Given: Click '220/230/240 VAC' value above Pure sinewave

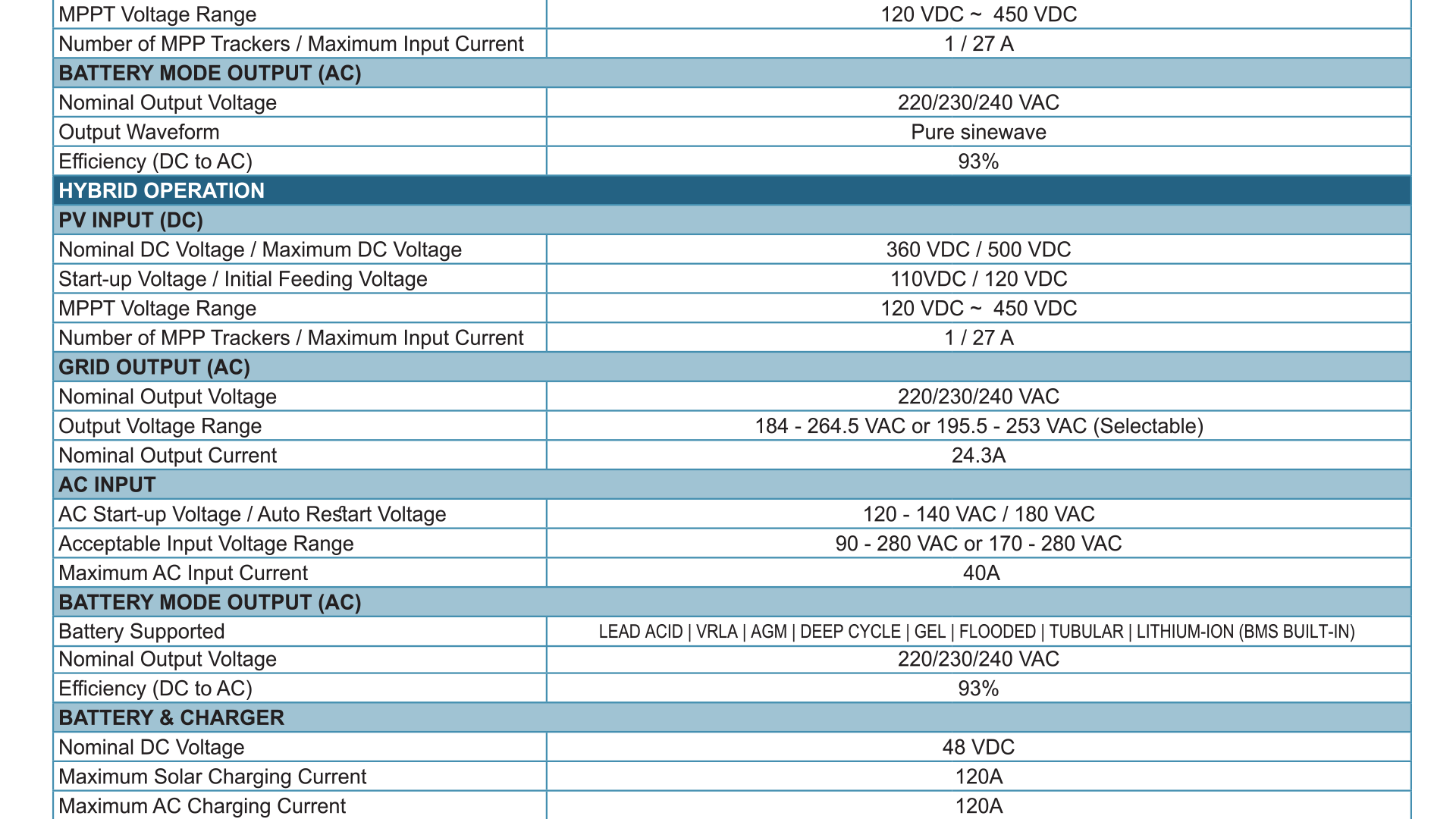Looking at the screenshot, I should click(978, 102).
